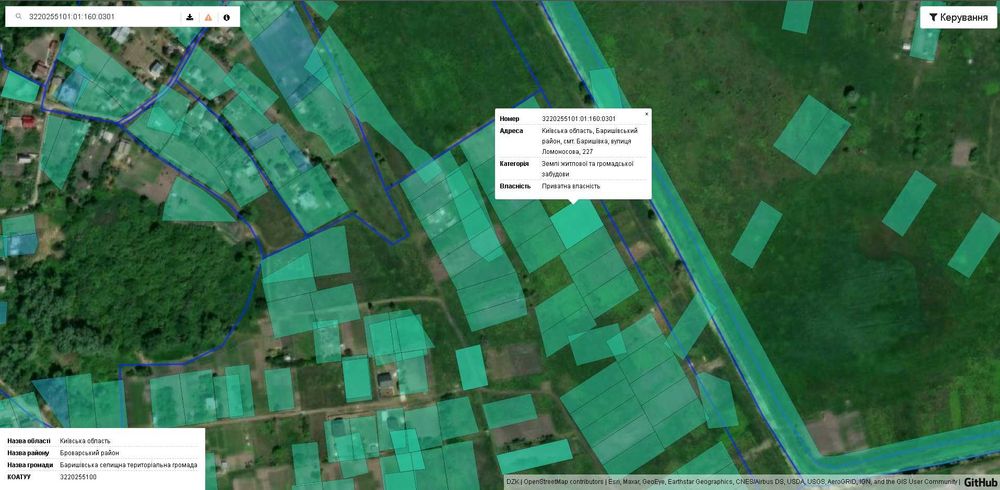Screen dimensions: 1000x490
Task: Open the Керування filter button
Action: (x=959, y=17)
